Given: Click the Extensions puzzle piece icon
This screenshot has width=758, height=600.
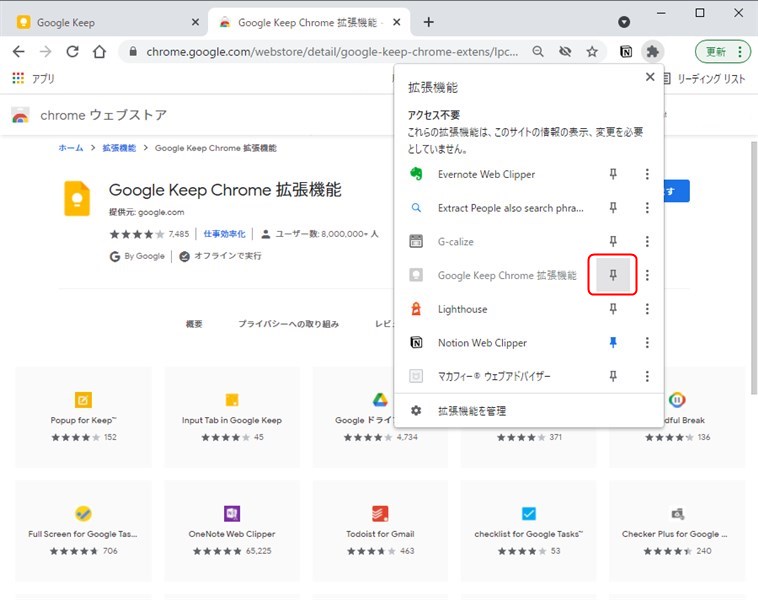Looking at the screenshot, I should [652, 52].
